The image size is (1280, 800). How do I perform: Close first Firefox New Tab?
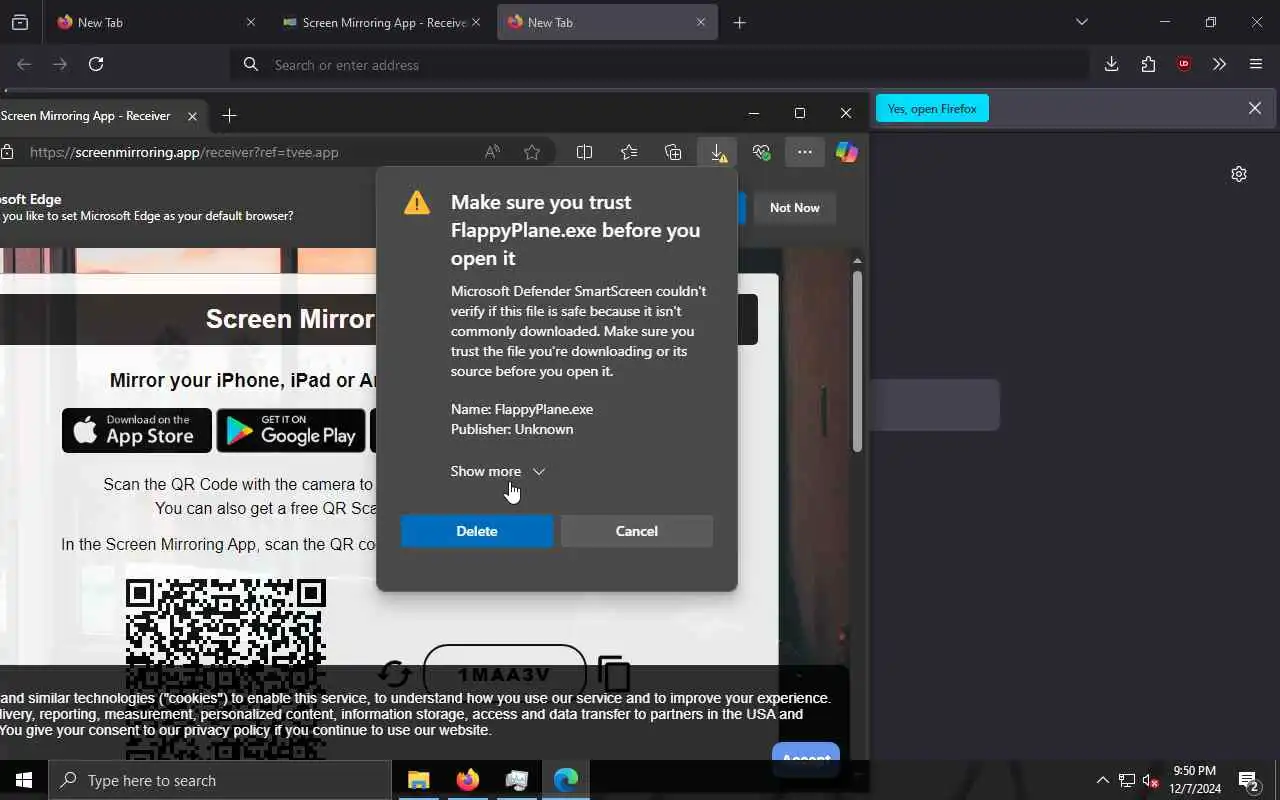[251, 22]
